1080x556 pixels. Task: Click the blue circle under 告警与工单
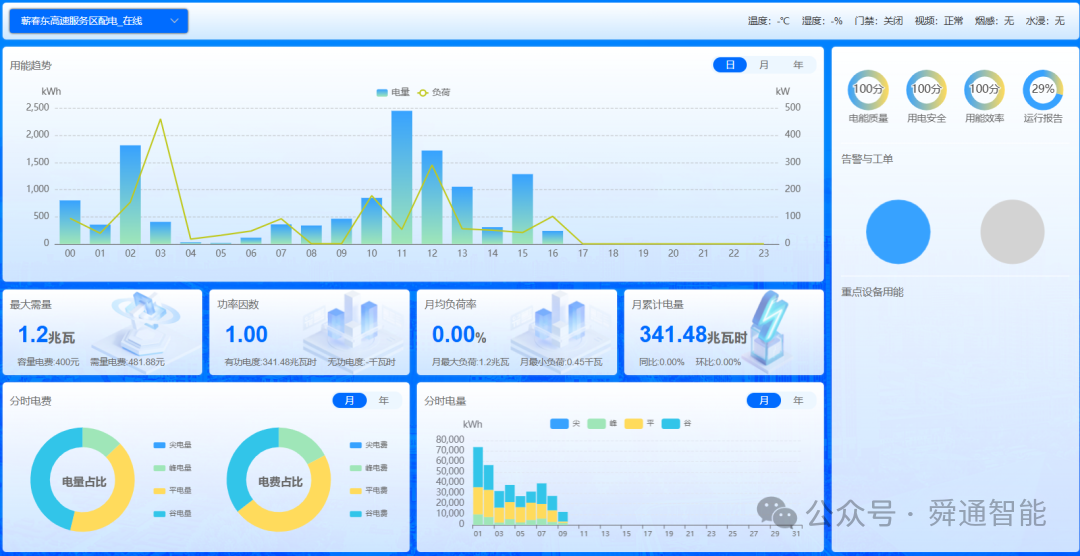(x=899, y=232)
